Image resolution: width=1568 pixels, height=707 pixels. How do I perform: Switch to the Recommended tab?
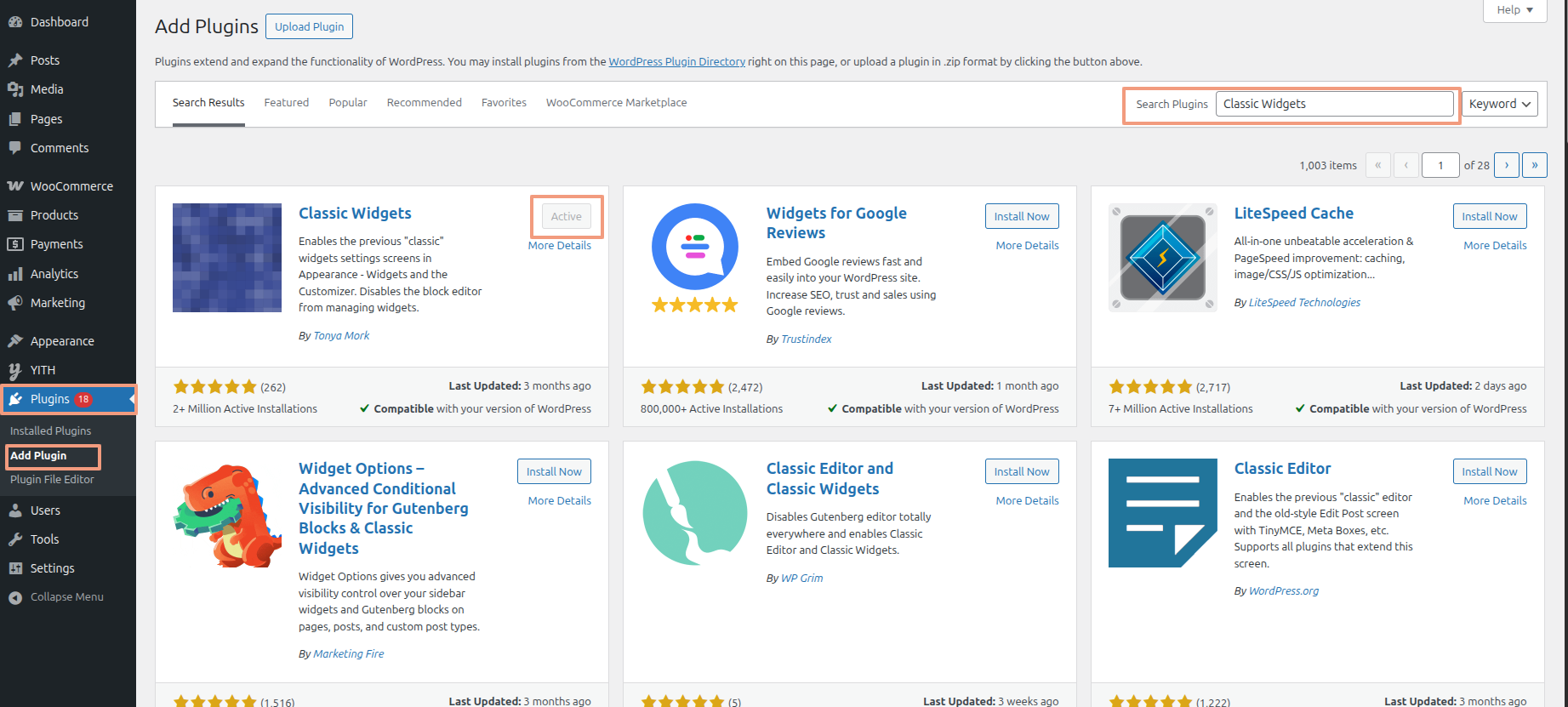click(x=425, y=103)
